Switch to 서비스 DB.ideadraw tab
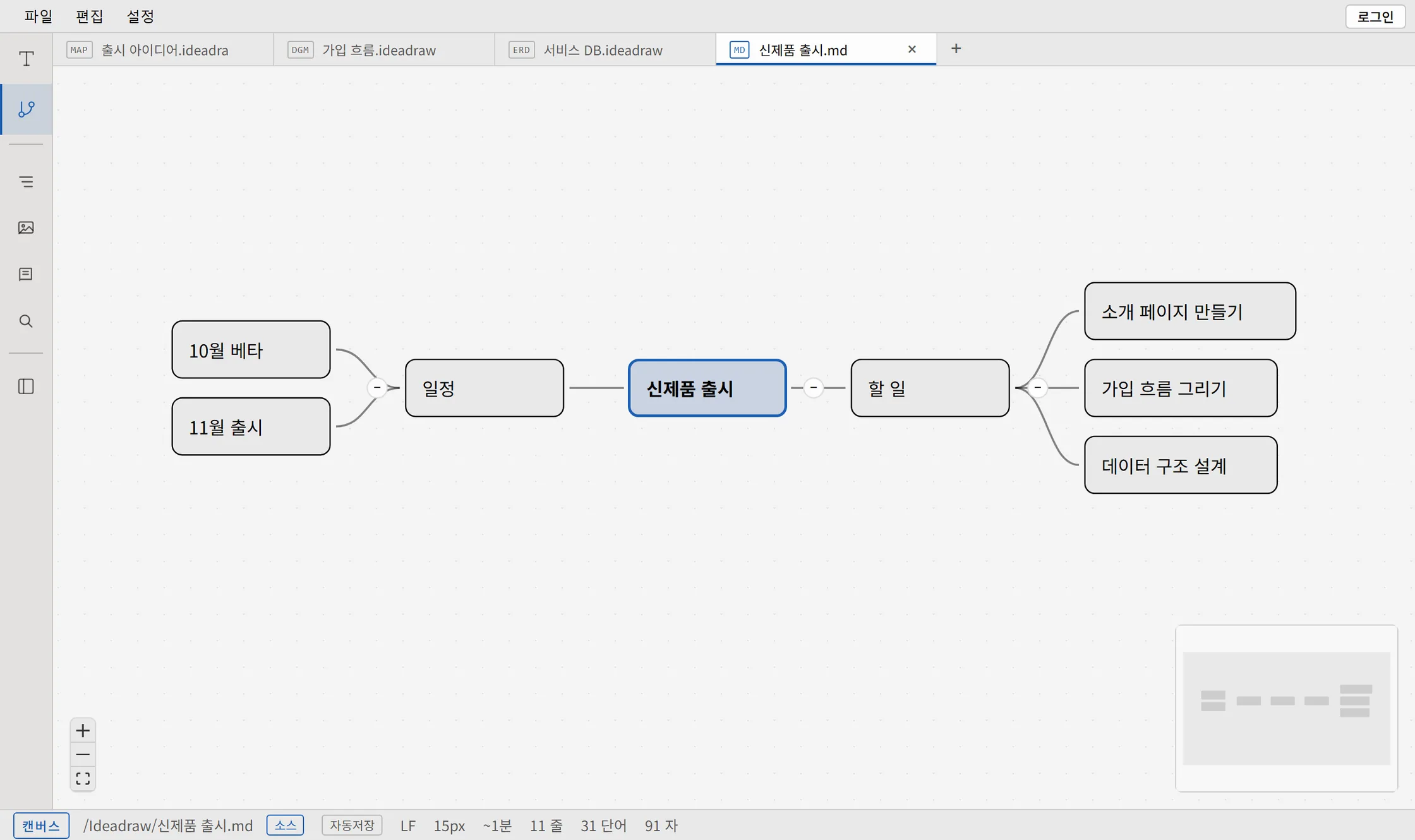The height and width of the screenshot is (840, 1415). pos(605,50)
